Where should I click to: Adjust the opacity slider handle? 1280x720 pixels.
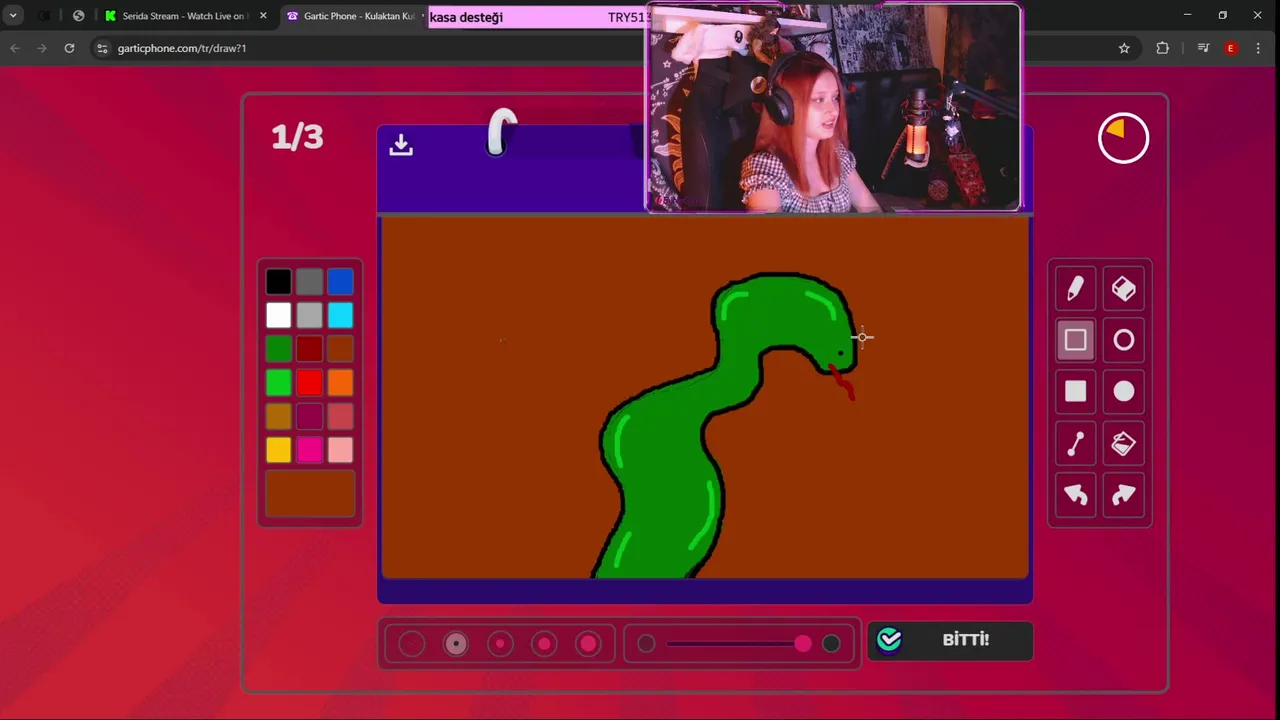(803, 644)
